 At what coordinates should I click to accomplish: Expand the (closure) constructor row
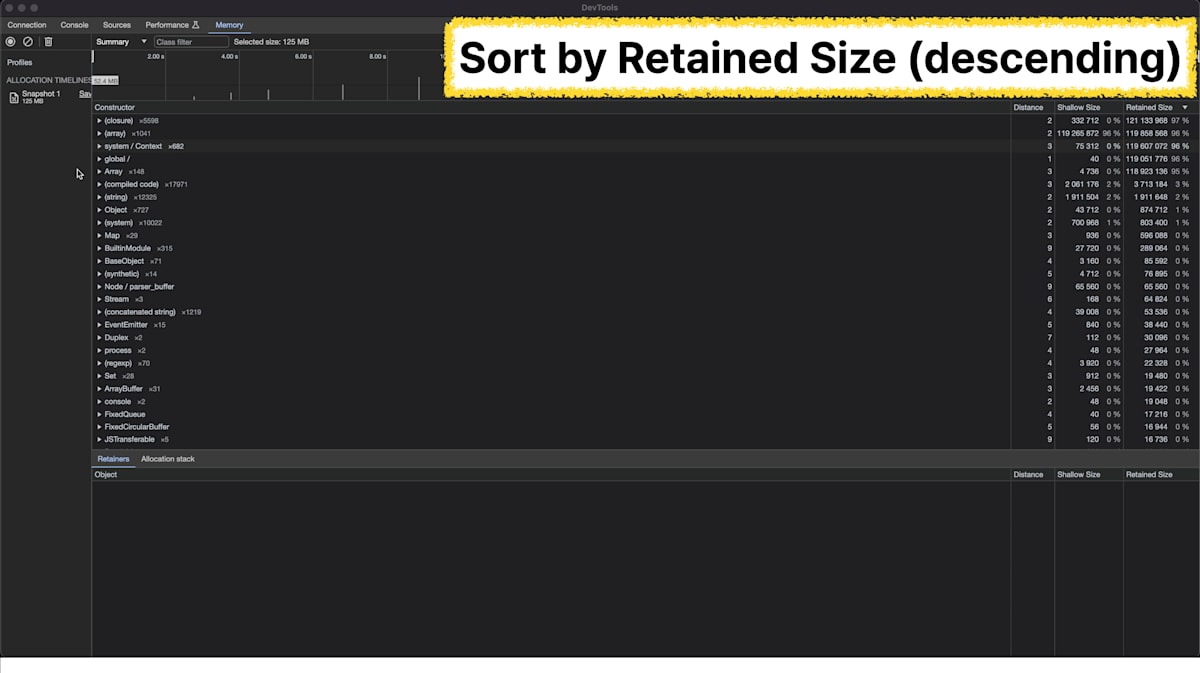coord(99,120)
